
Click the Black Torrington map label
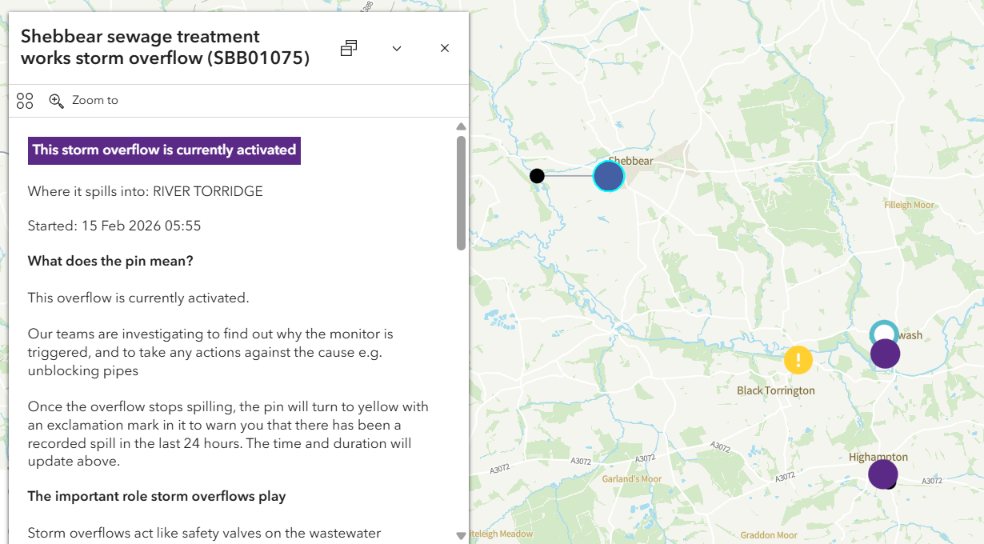click(776, 391)
